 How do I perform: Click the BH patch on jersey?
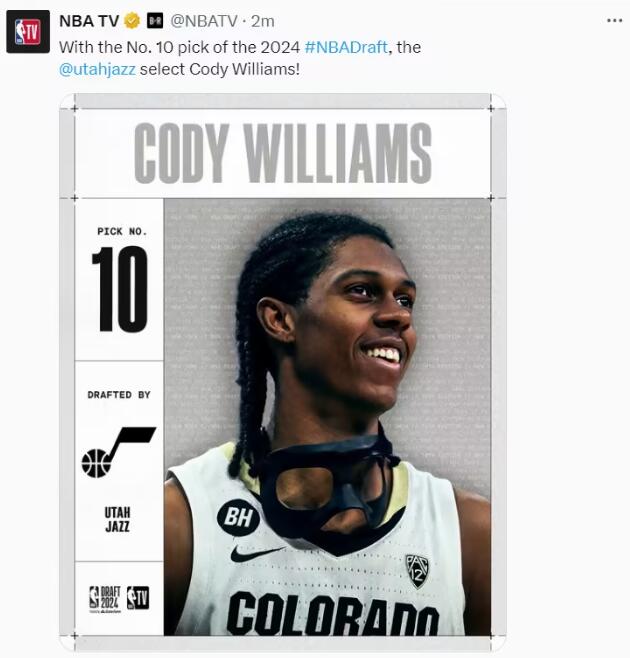click(238, 517)
